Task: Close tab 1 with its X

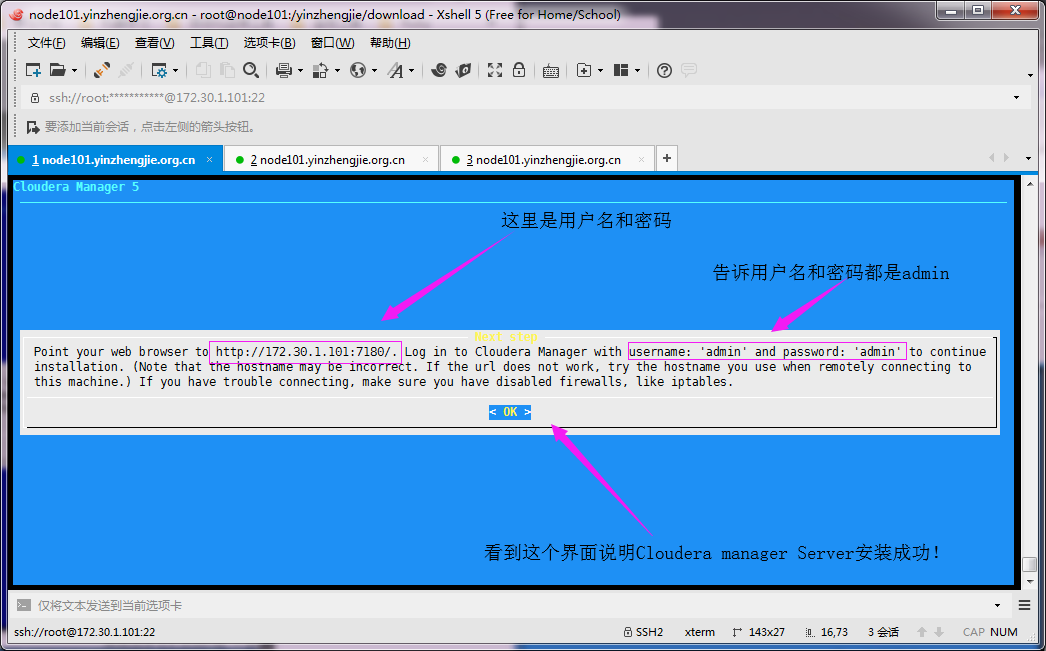Action: (x=209, y=160)
